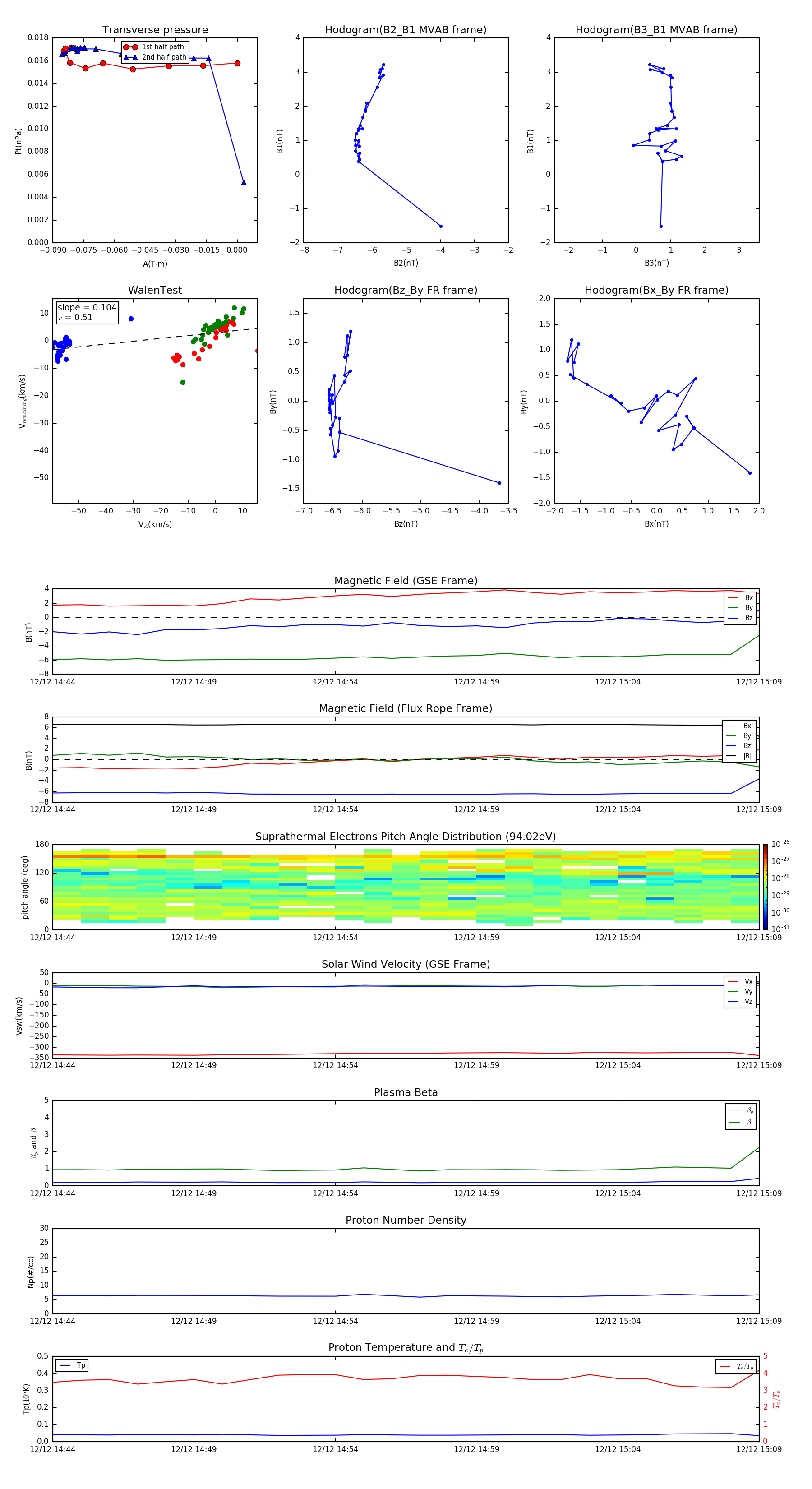Click the 'Vsw(km/s)' y-axis label
812x1489 pixels.
coord(18,1016)
